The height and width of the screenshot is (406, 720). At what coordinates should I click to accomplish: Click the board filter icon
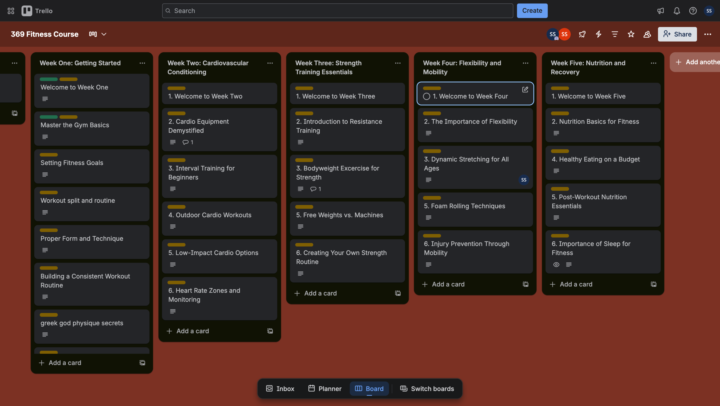click(x=614, y=34)
